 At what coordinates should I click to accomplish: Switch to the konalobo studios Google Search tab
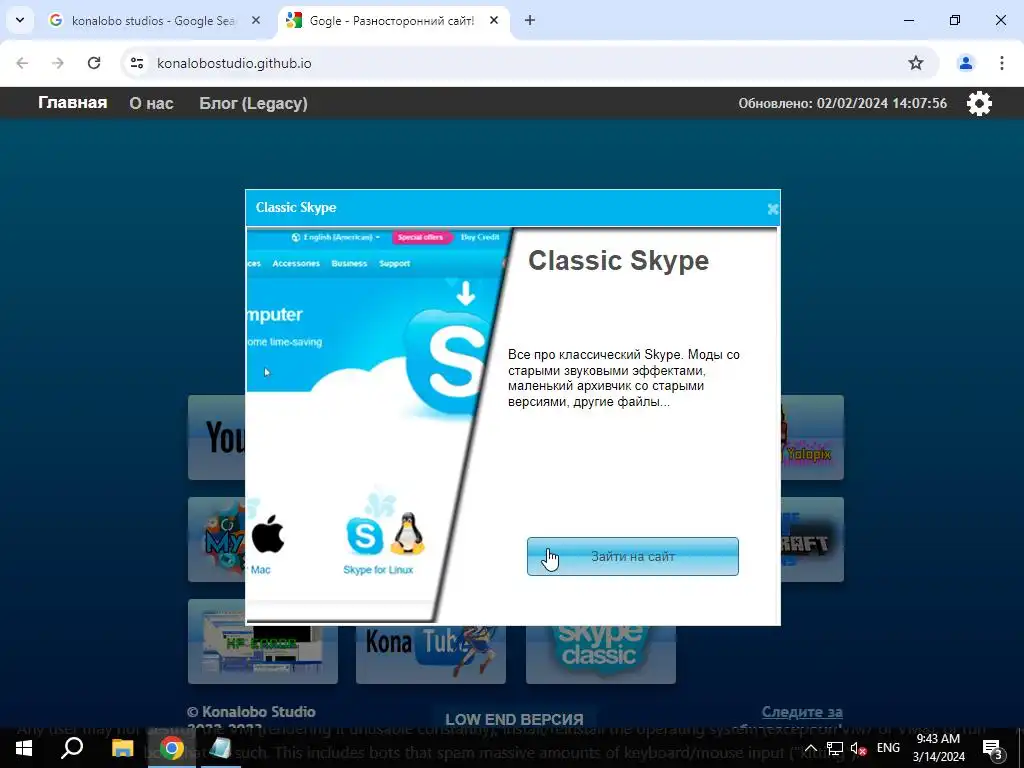coord(154,21)
